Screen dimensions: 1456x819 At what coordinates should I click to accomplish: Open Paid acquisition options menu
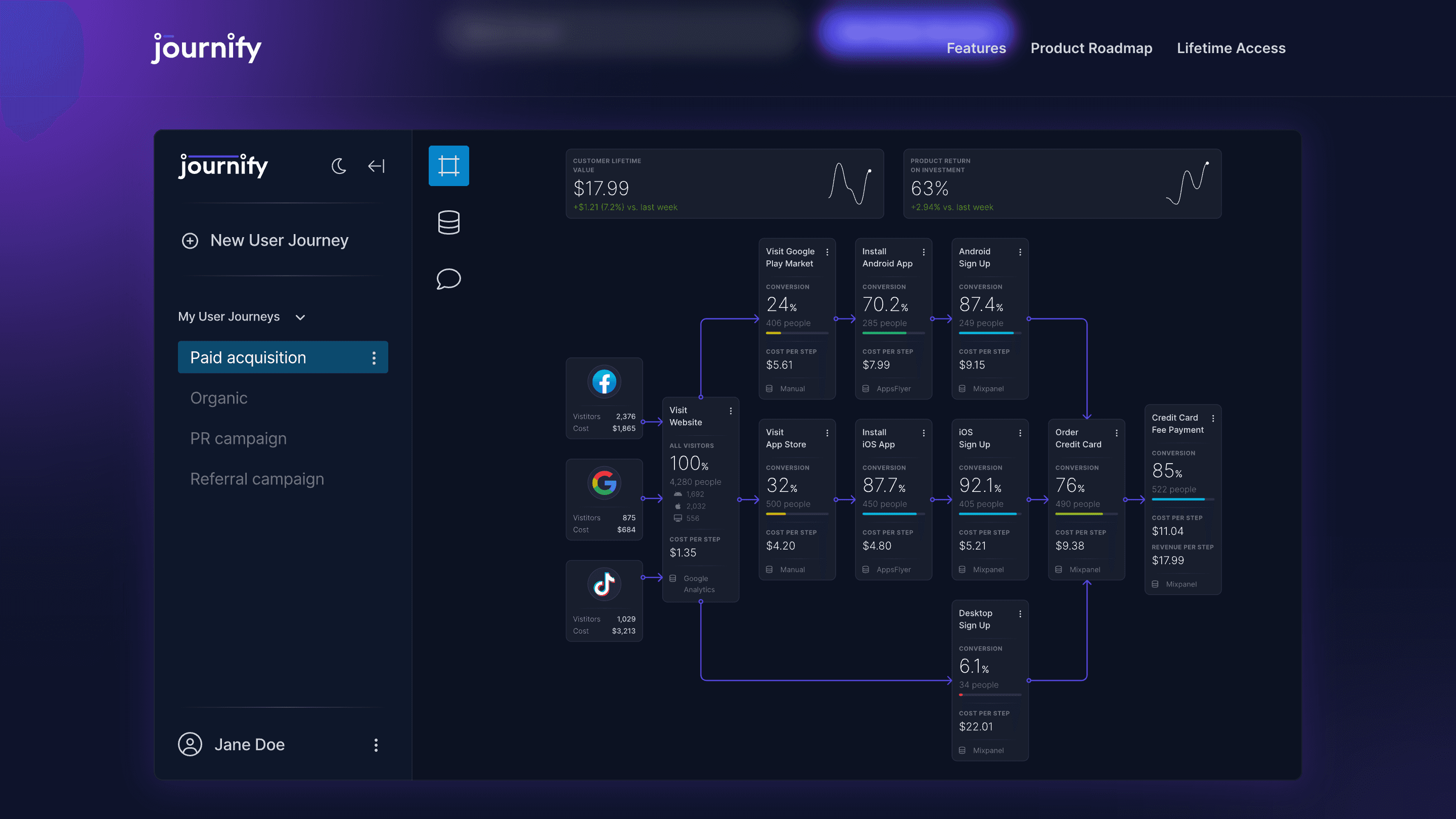(374, 358)
